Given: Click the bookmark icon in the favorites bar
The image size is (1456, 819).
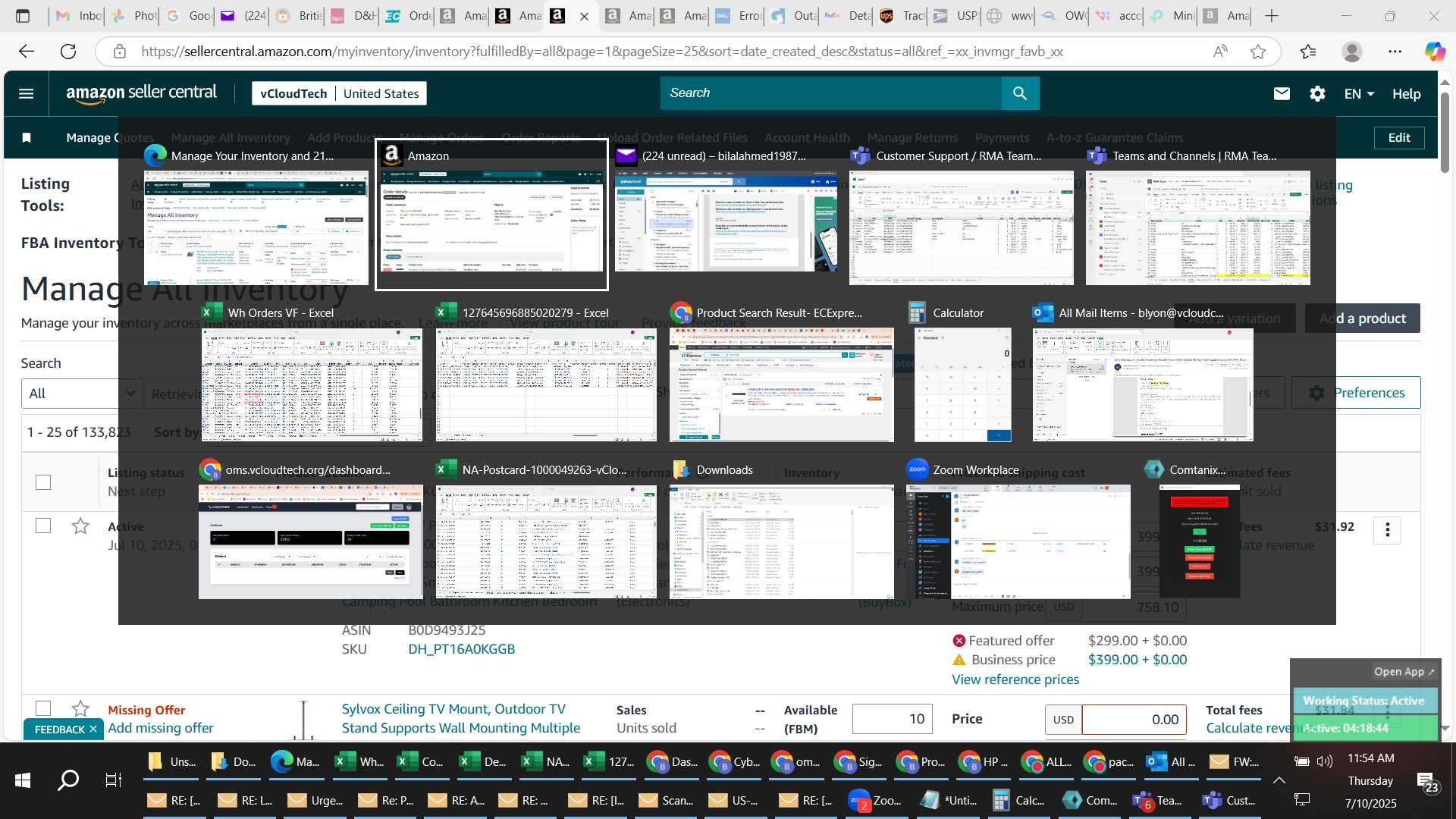Looking at the screenshot, I should coord(27,137).
